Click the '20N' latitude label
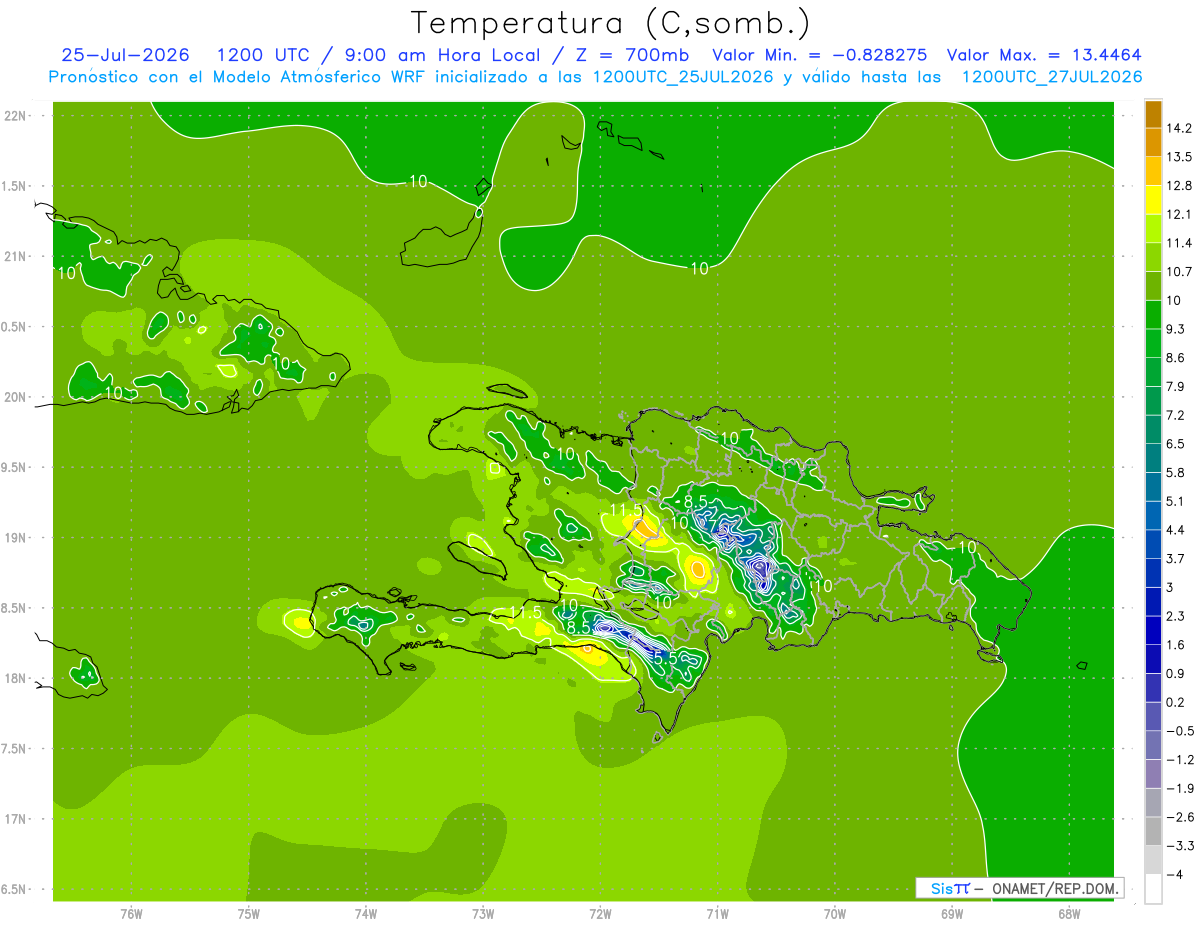 (15, 397)
